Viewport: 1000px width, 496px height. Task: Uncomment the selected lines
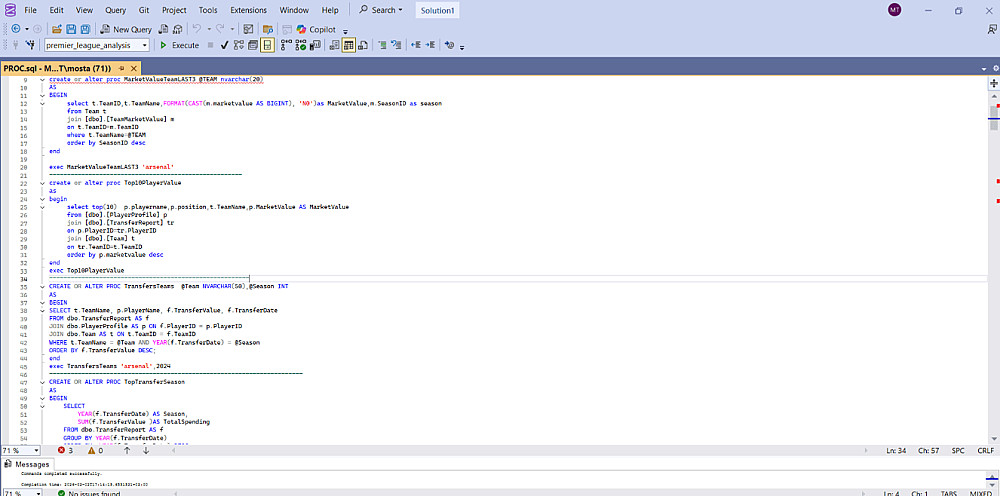click(397, 45)
